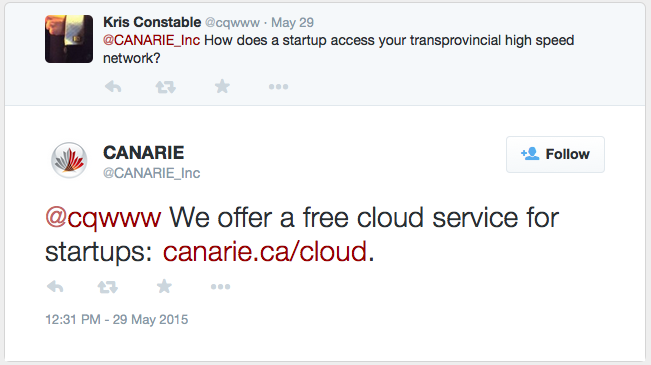Reply to Kris Constable's tweet
The height and width of the screenshot is (365, 651).
pyautogui.click(x=113, y=87)
